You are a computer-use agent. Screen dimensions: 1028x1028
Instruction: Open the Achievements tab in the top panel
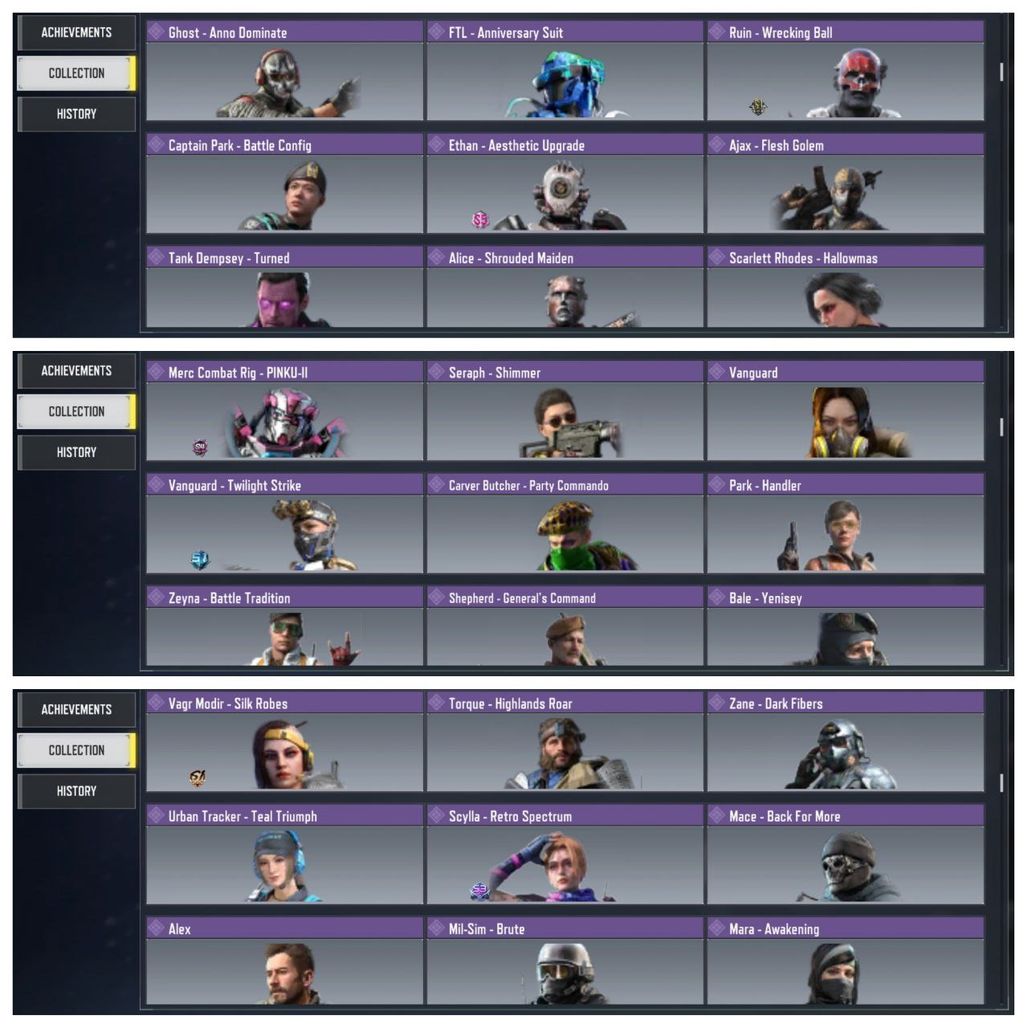coord(77,33)
